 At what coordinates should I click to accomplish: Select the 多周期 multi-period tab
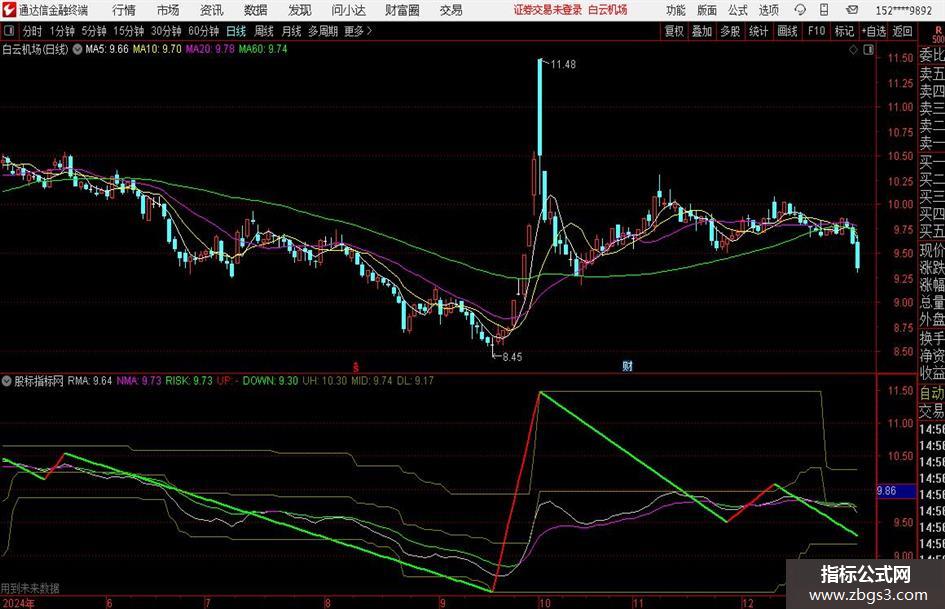(x=323, y=31)
